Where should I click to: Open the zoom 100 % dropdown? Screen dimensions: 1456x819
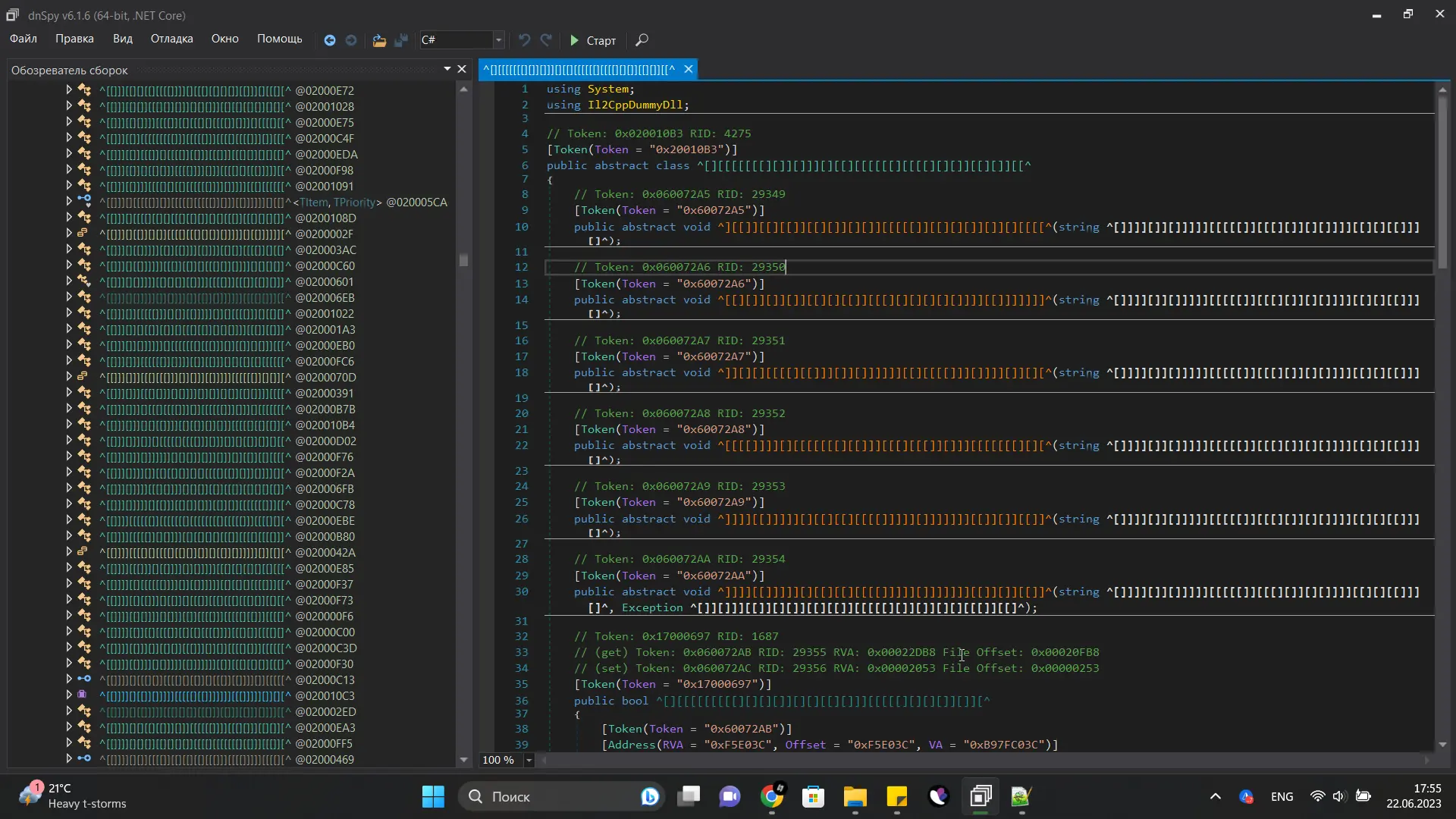tap(529, 760)
